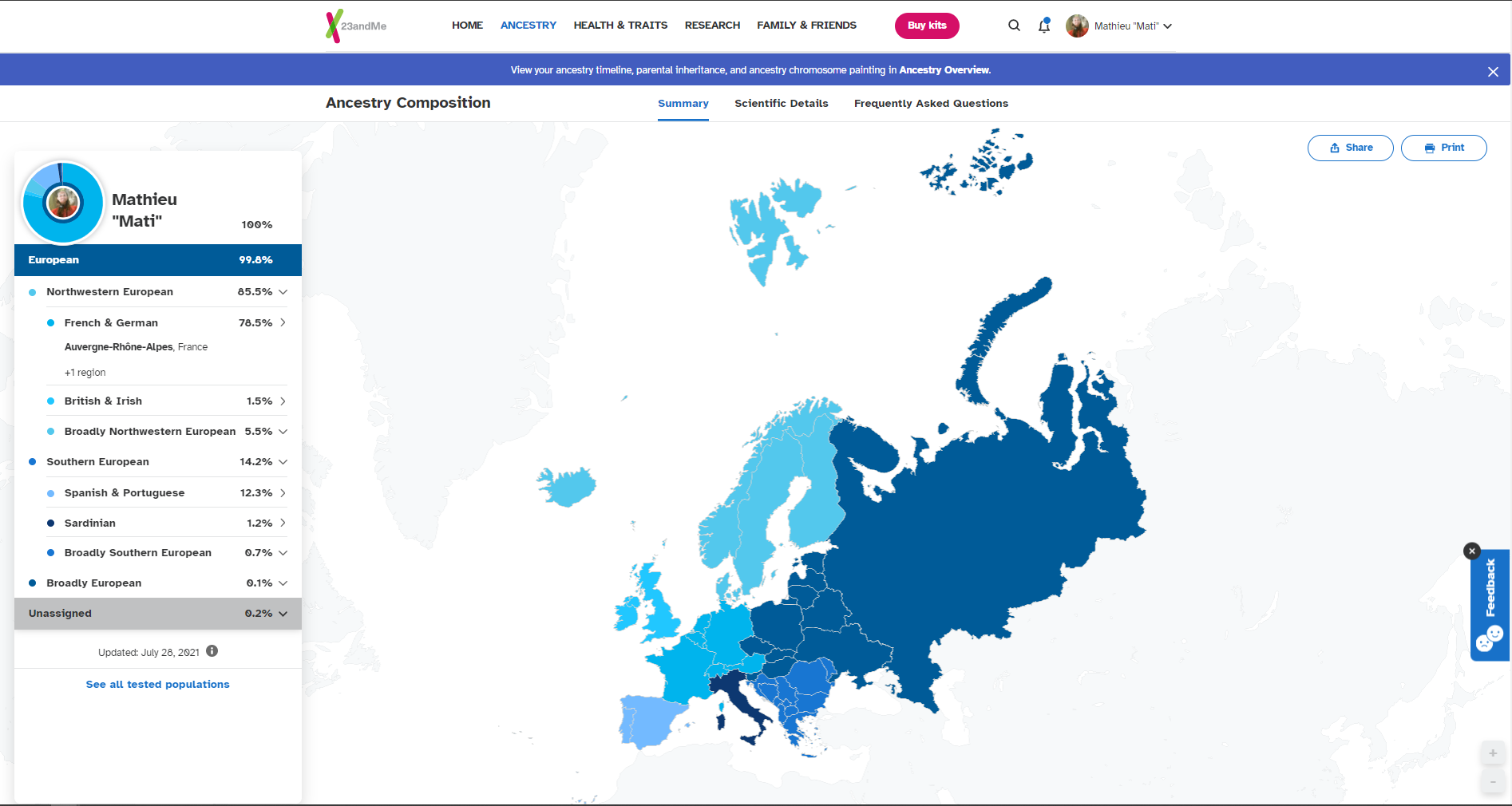The width and height of the screenshot is (1512, 806).
Task: Collapse Southern European chevron
Action: click(283, 462)
